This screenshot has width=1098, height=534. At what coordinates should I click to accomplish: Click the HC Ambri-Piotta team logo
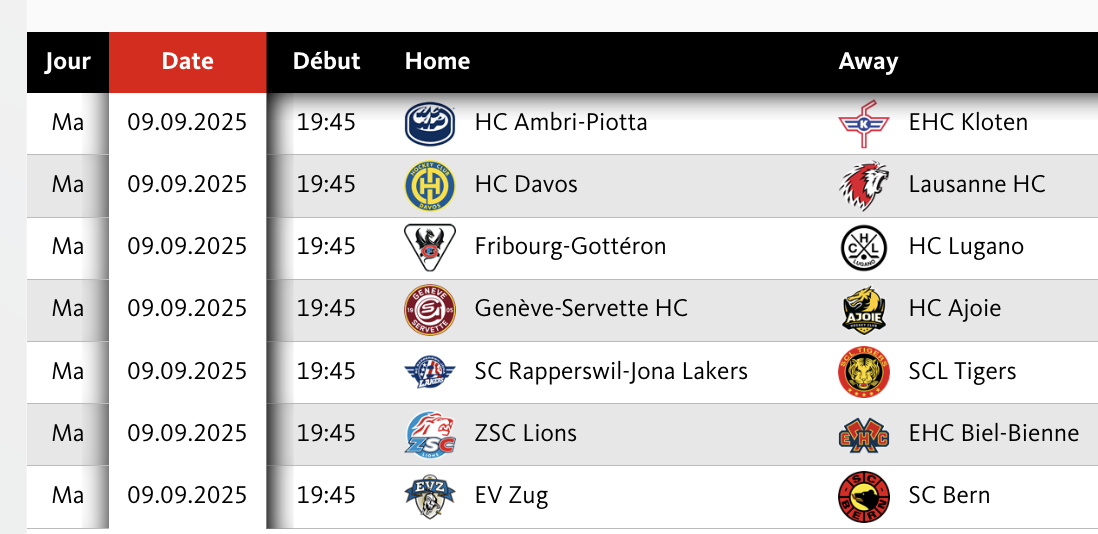click(x=430, y=123)
